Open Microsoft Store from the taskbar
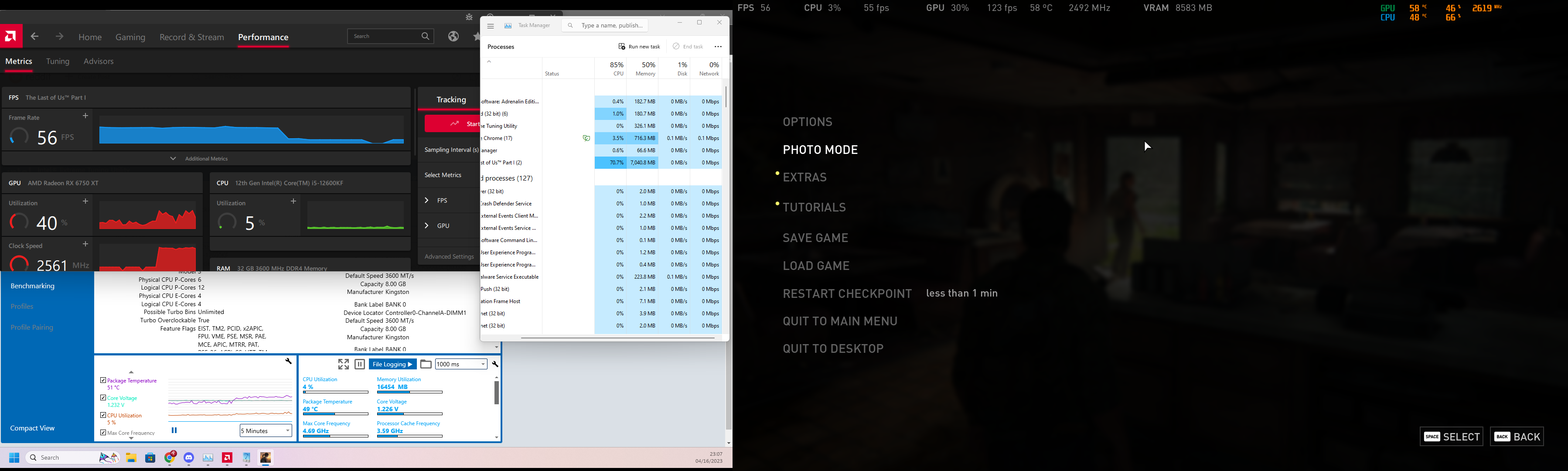 pyautogui.click(x=150, y=457)
